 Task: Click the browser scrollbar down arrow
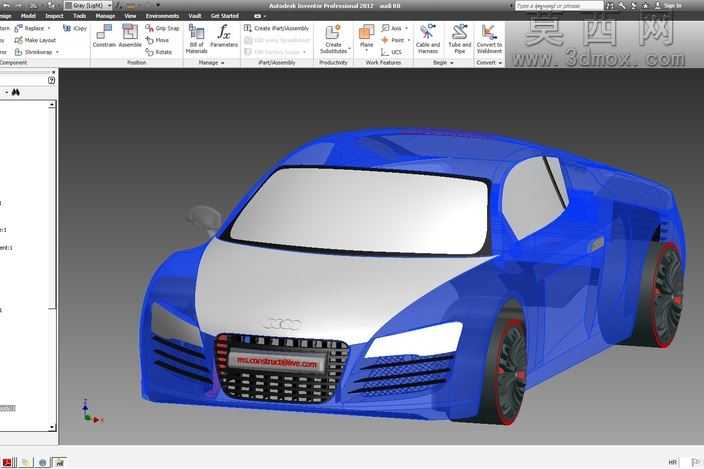coord(52,427)
